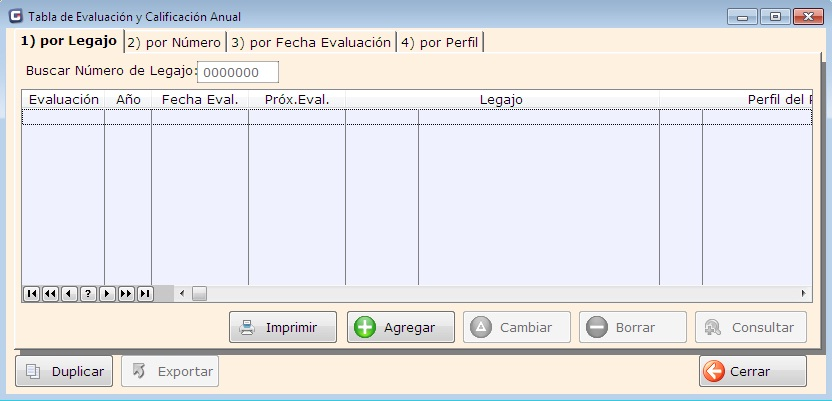Select the '4) por Perfil' tab
Viewport: 832px width, 401px height.
[x=440, y=42]
